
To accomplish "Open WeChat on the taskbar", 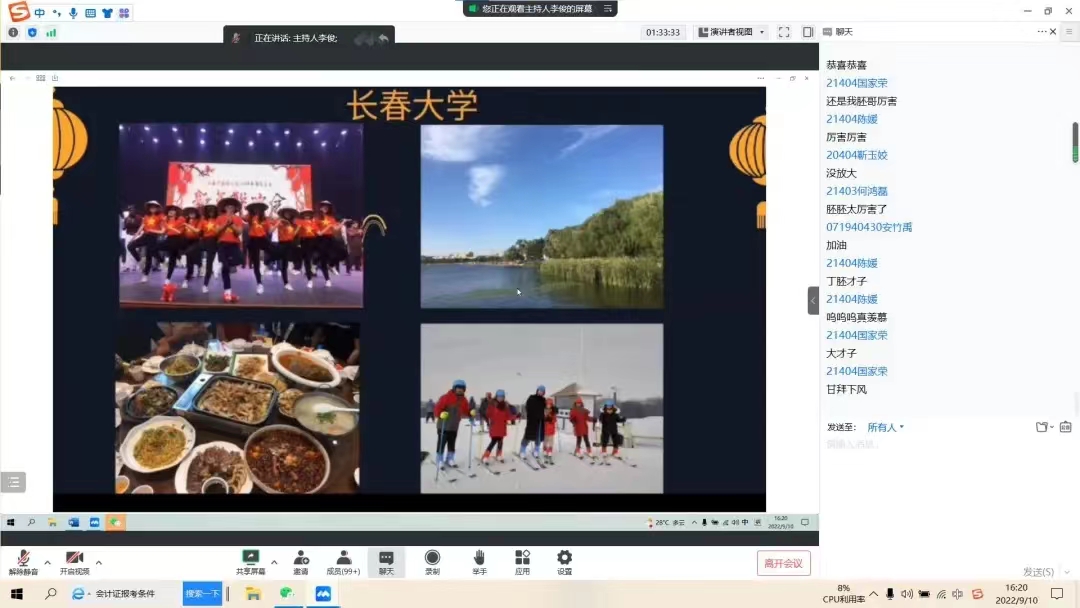I will point(287,594).
